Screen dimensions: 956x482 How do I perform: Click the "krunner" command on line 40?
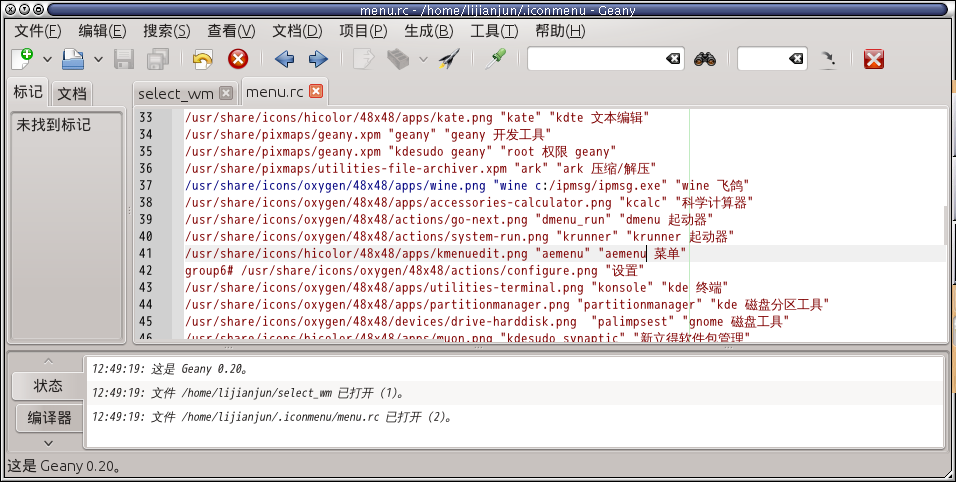point(587,236)
